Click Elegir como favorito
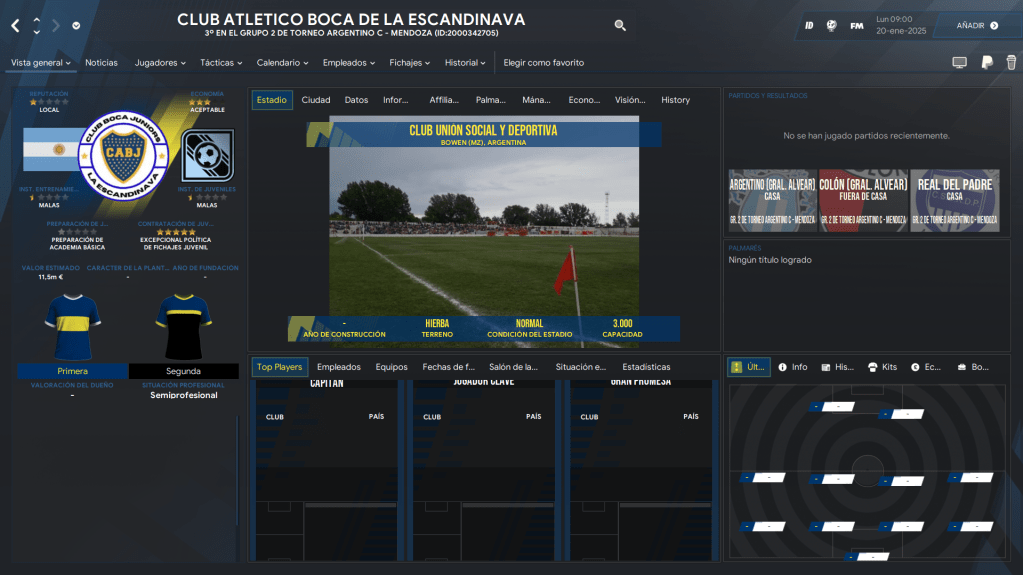 click(x=543, y=63)
